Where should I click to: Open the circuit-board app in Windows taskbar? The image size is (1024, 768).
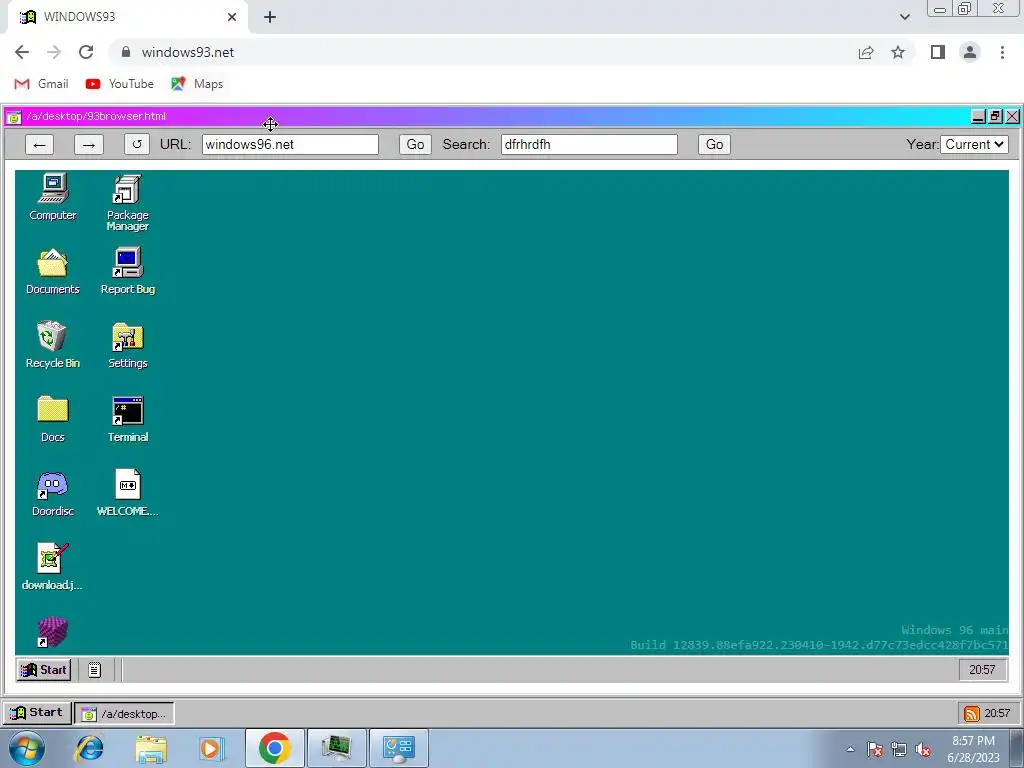336,748
